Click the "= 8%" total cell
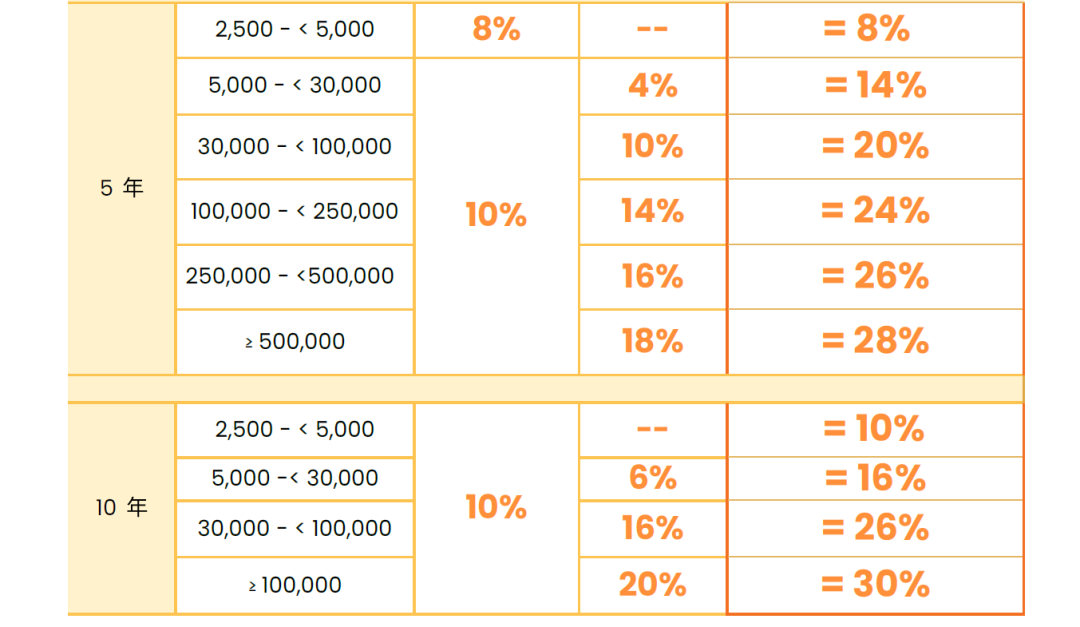This screenshot has height=627, width=1080. point(875,29)
